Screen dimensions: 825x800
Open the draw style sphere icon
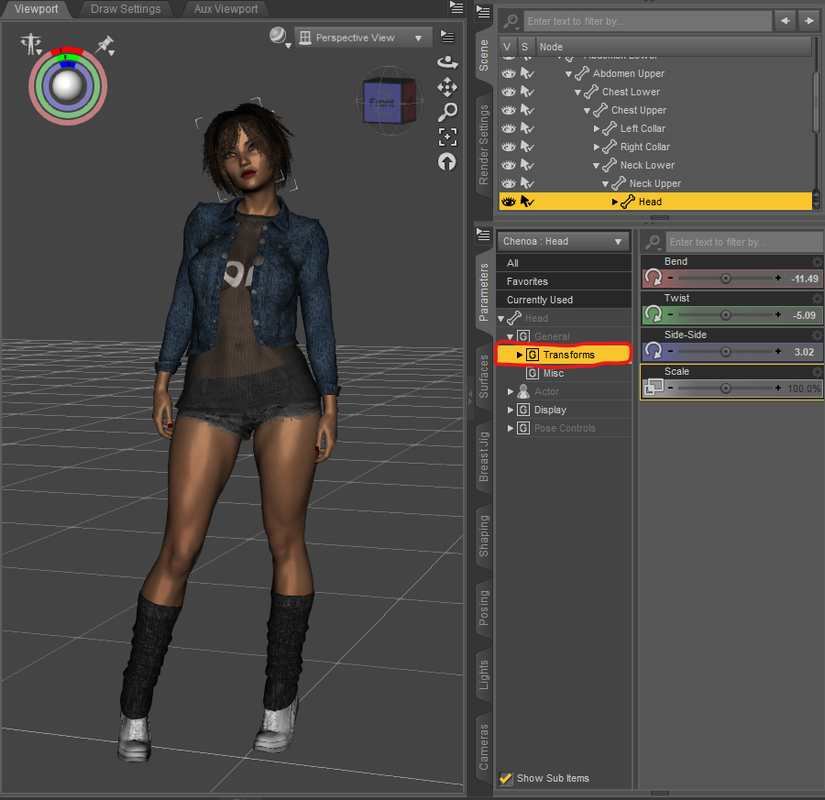coord(279,37)
